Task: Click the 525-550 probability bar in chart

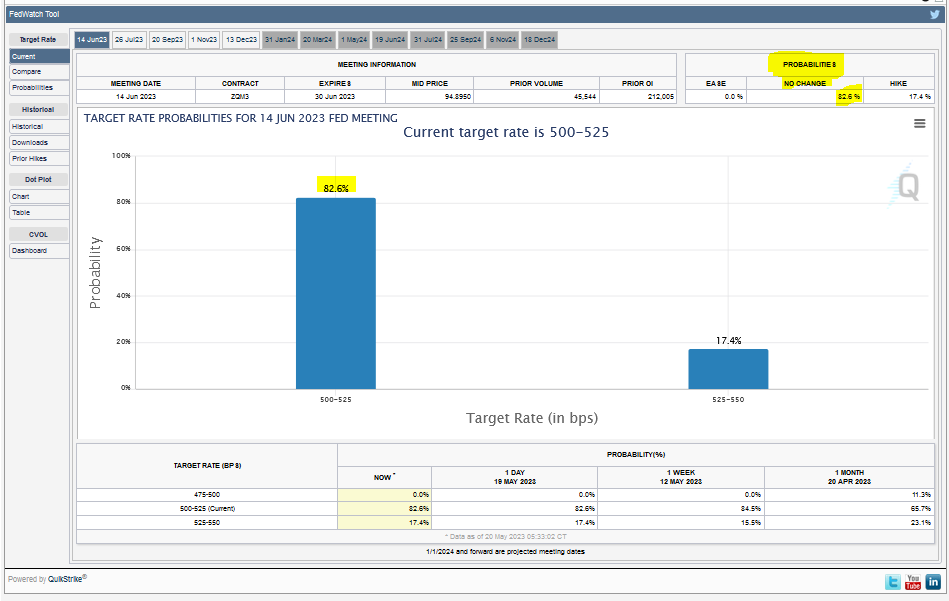Action: tap(728, 369)
